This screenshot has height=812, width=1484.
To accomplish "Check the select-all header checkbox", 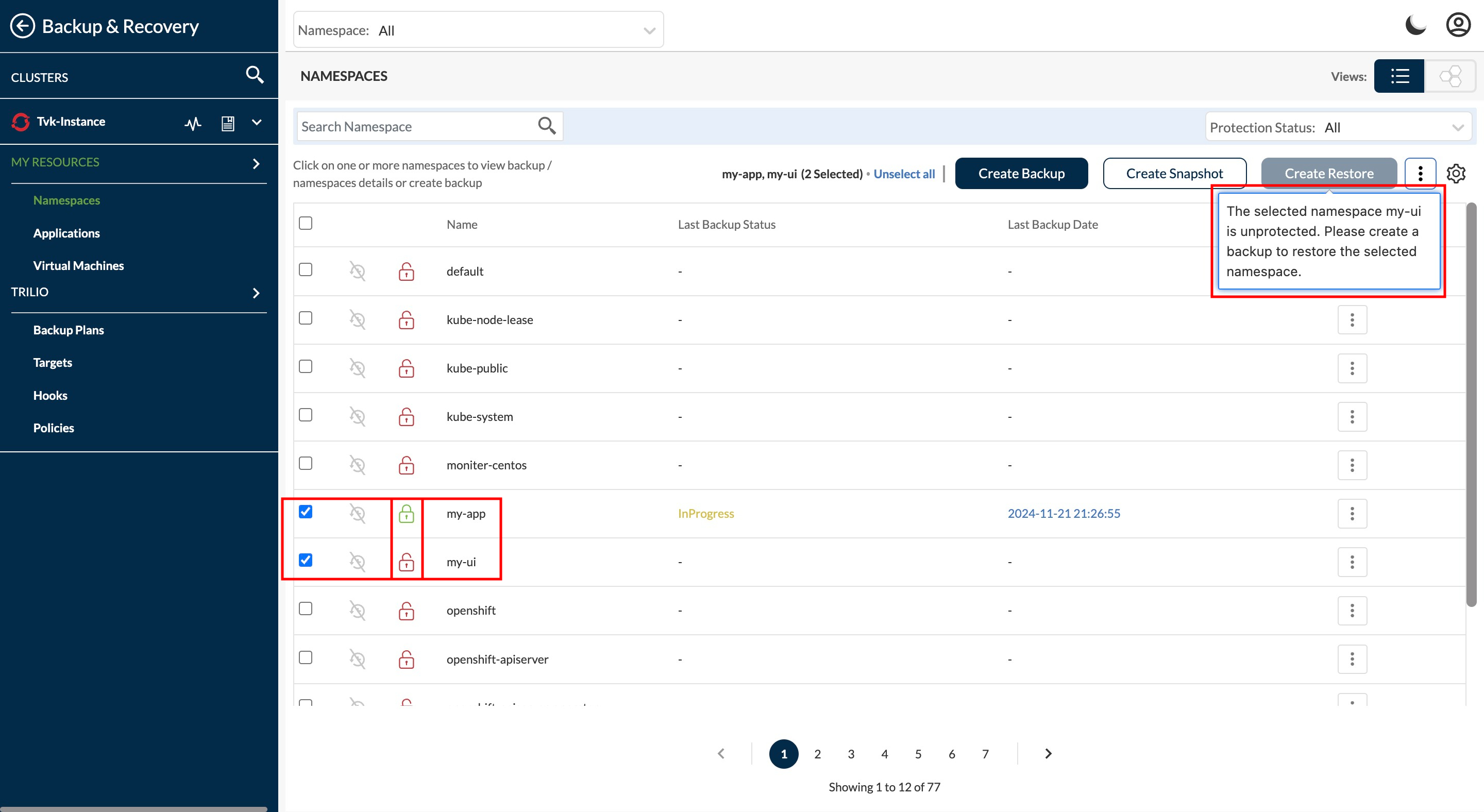I will [306, 224].
